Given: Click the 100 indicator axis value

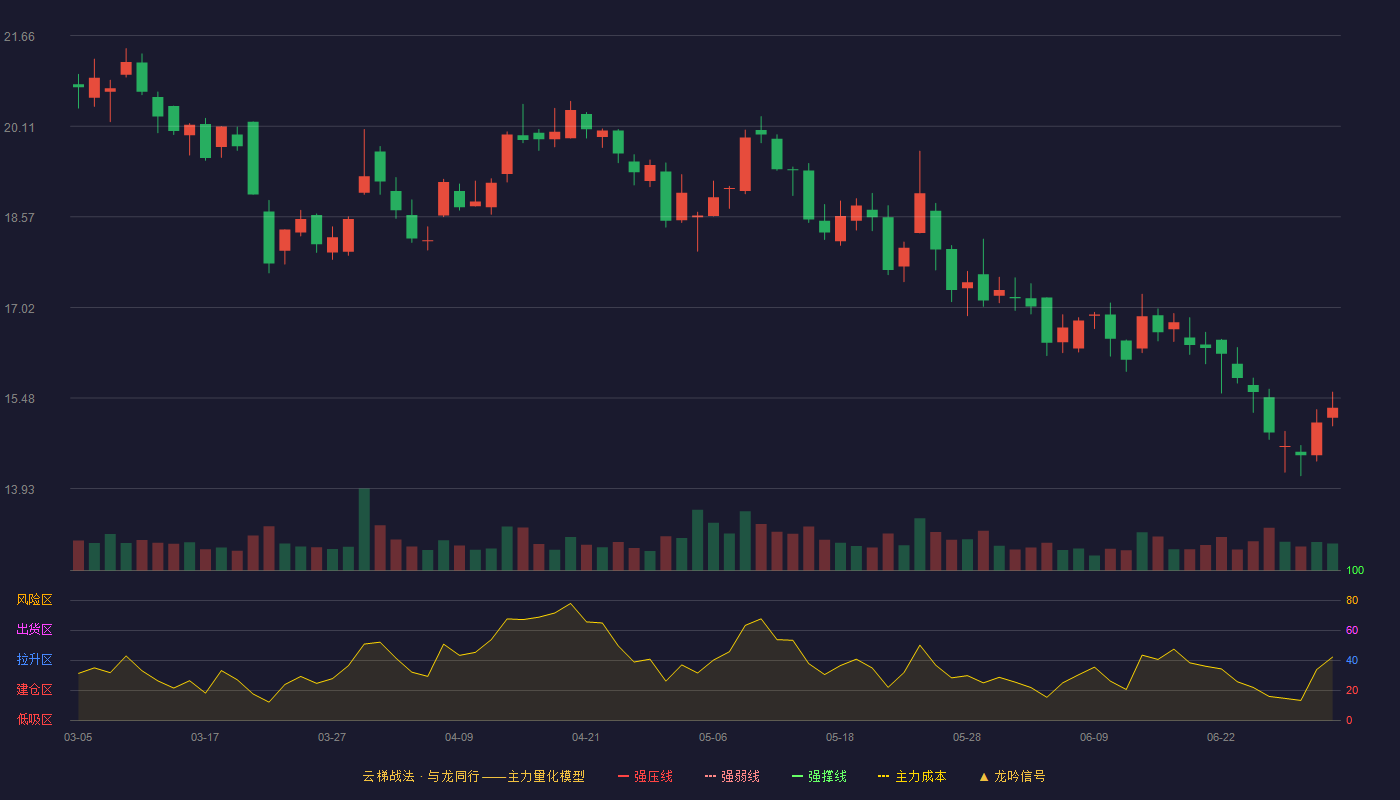Looking at the screenshot, I should 1355,570.
